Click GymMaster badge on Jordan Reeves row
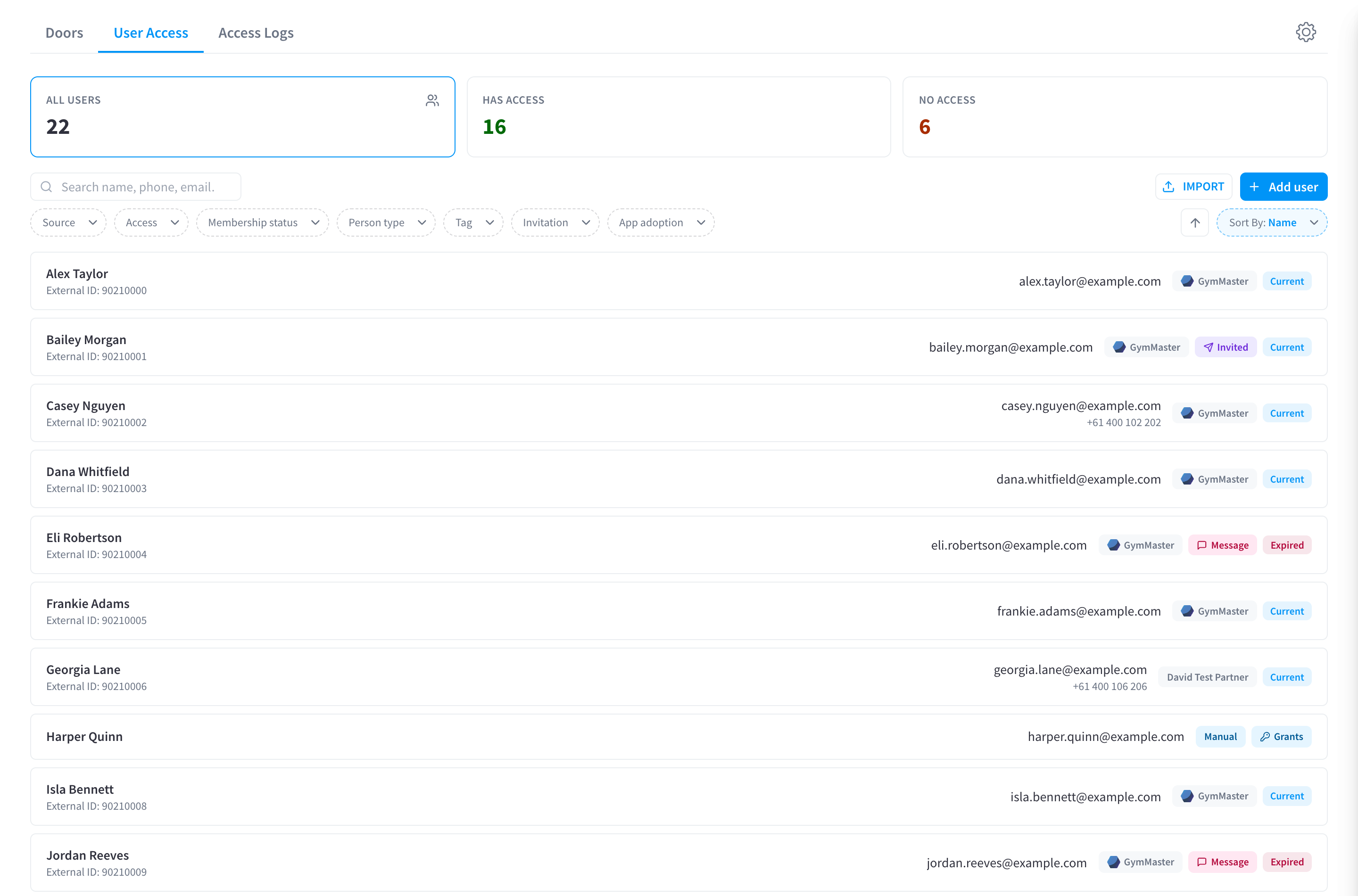This screenshot has height=896, width=1358. [1140, 862]
